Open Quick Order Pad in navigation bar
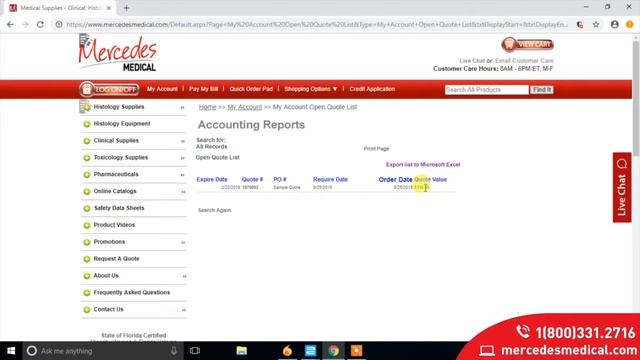Viewport: 640px width, 360px height. (x=251, y=89)
